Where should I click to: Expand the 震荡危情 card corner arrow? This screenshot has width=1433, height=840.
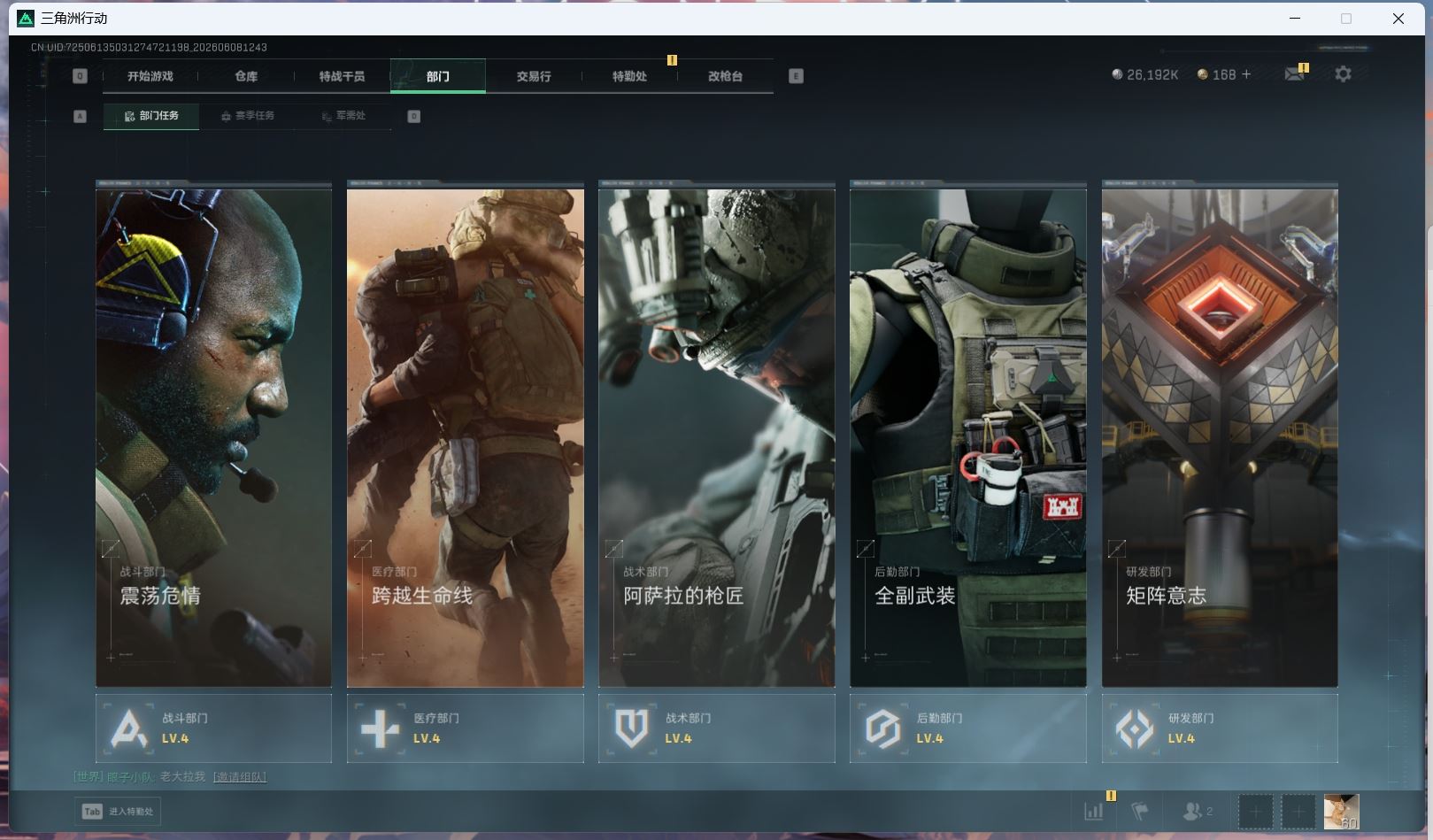111,549
